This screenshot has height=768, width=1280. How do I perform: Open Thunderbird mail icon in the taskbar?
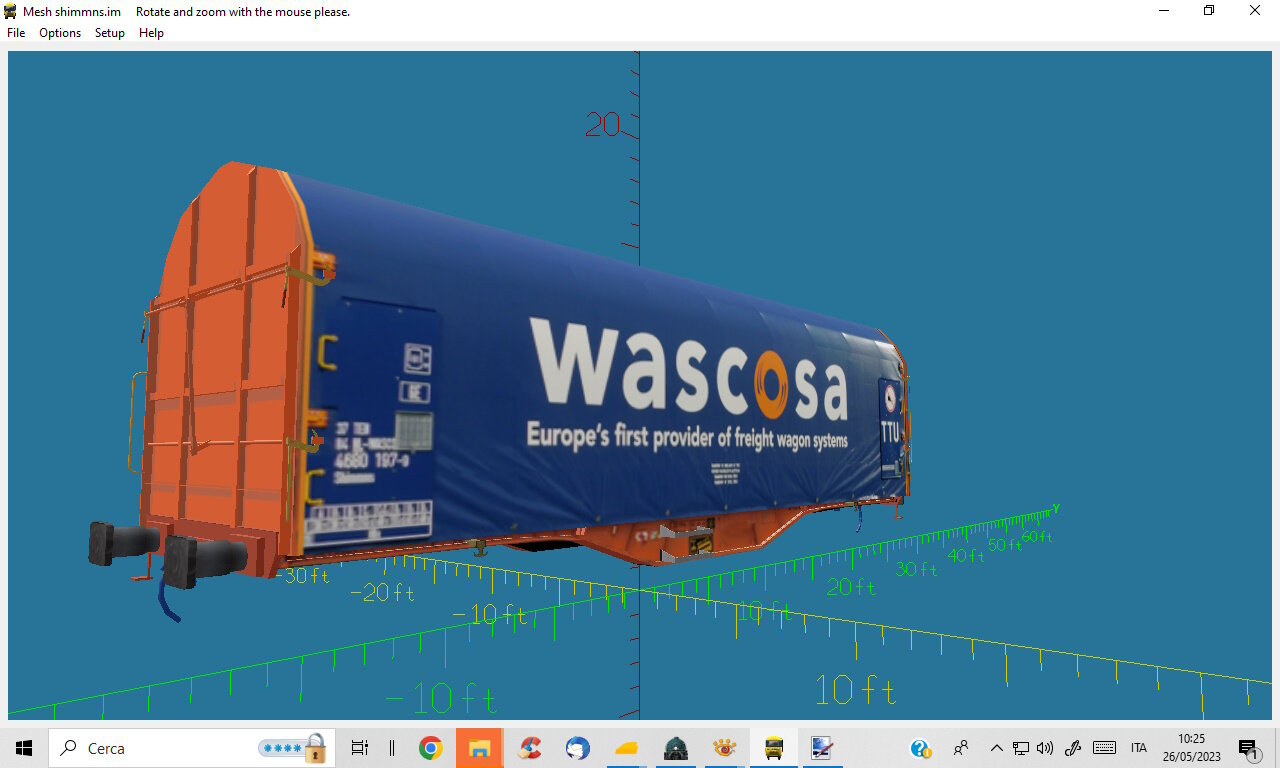(x=577, y=748)
